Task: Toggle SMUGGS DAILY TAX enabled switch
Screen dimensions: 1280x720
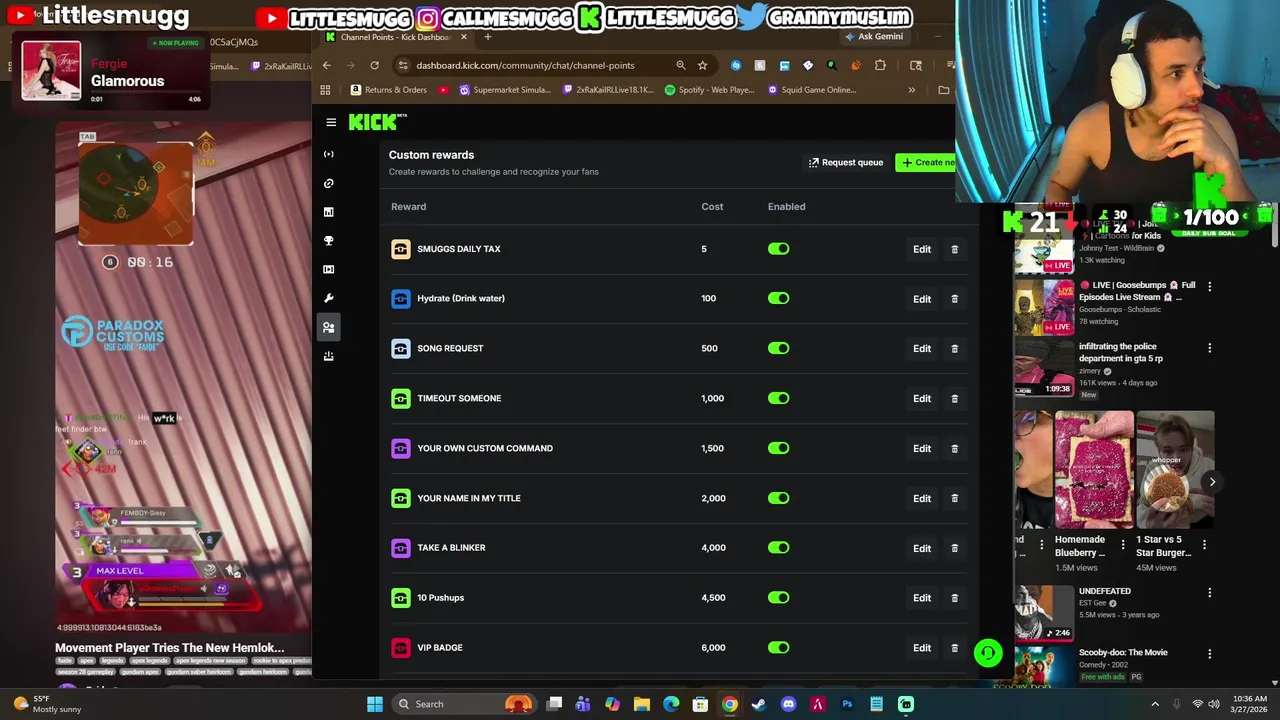Action: click(x=778, y=249)
